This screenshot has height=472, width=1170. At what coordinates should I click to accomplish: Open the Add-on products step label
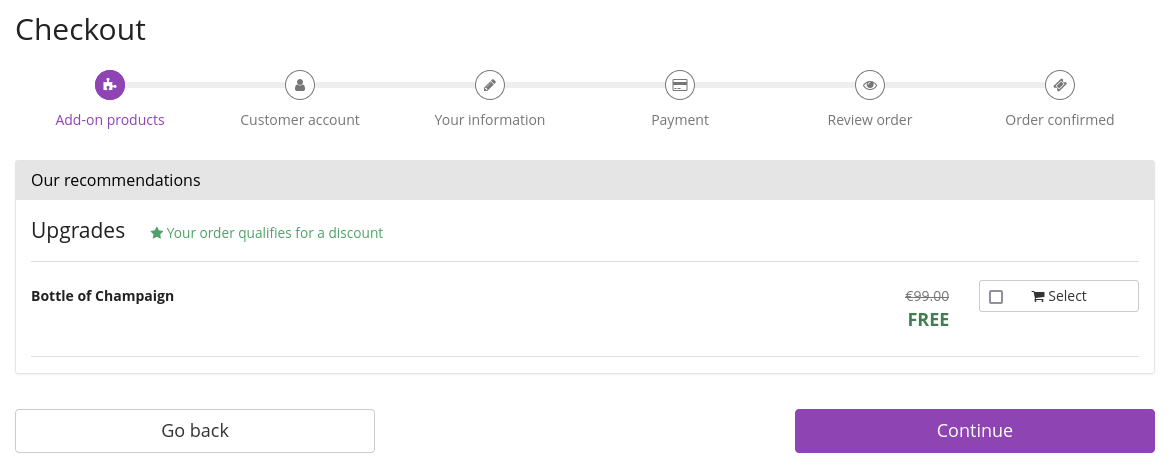pyautogui.click(x=110, y=120)
